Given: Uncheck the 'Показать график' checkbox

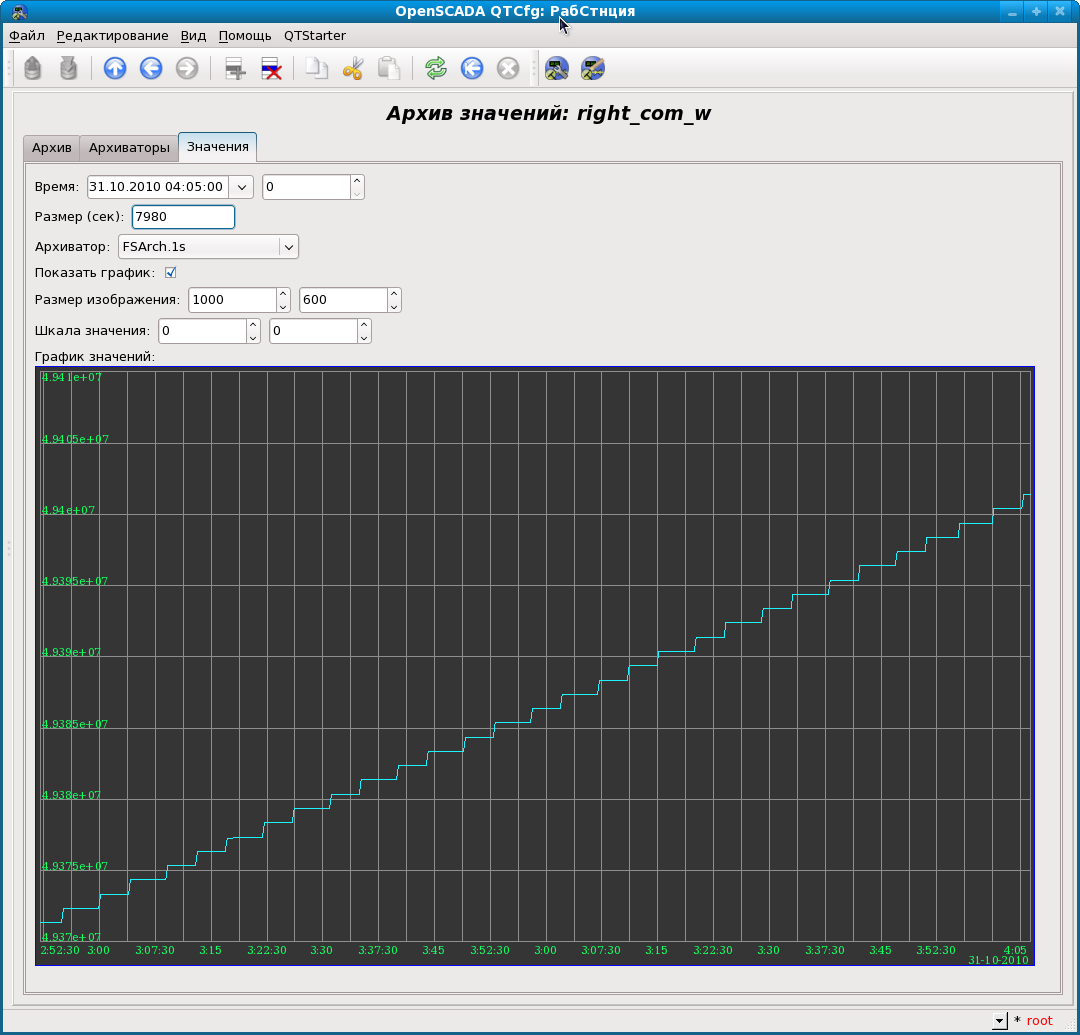Looking at the screenshot, I should [x=170, y=272].
